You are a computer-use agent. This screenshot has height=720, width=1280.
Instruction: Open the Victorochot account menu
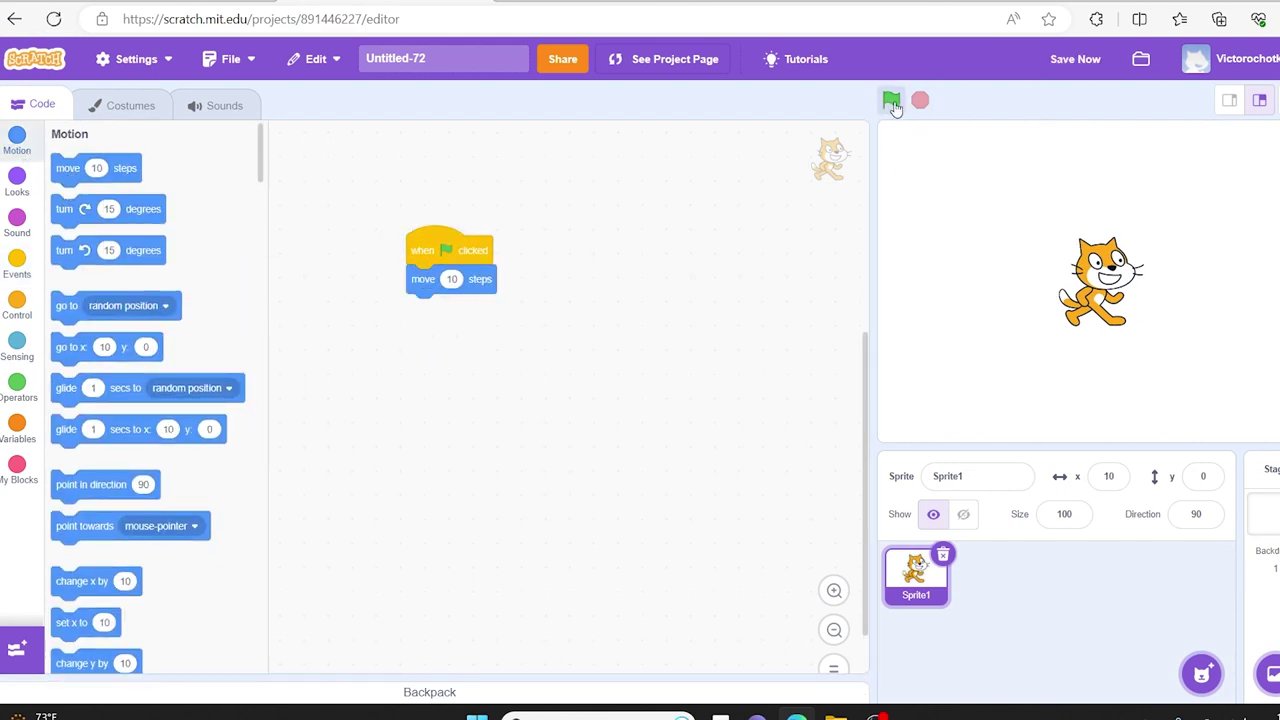[1230, 59]
